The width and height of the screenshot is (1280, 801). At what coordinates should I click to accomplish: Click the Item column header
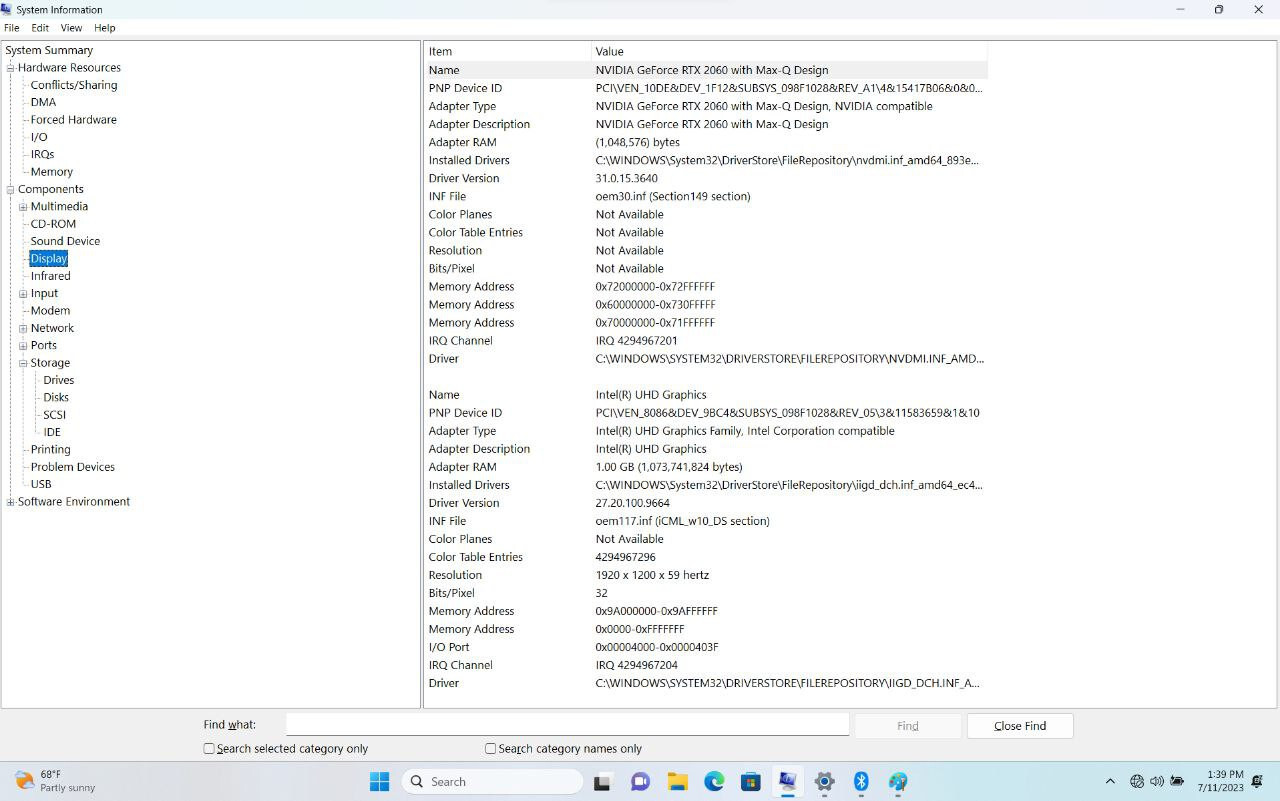(x=508, y=51)
